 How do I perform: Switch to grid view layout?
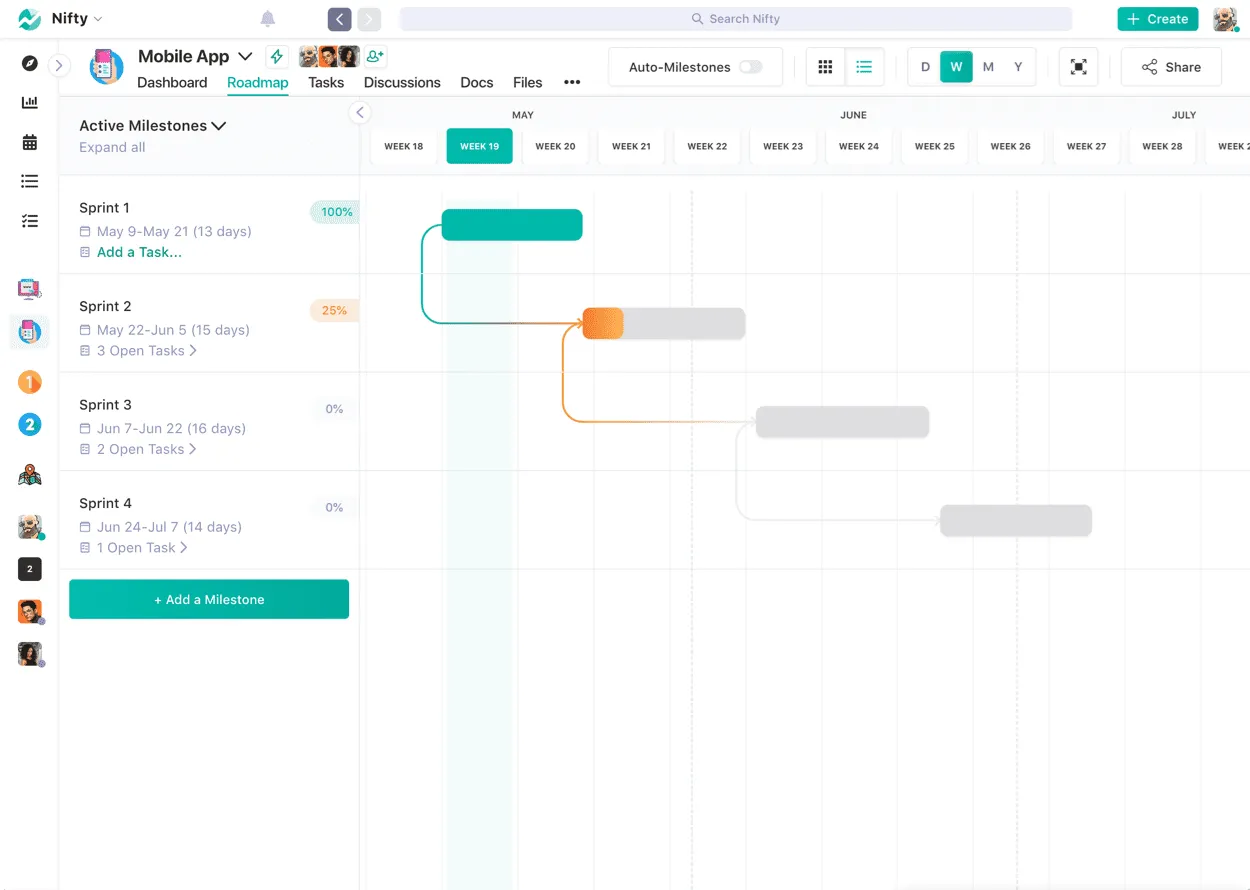[825, 66]
